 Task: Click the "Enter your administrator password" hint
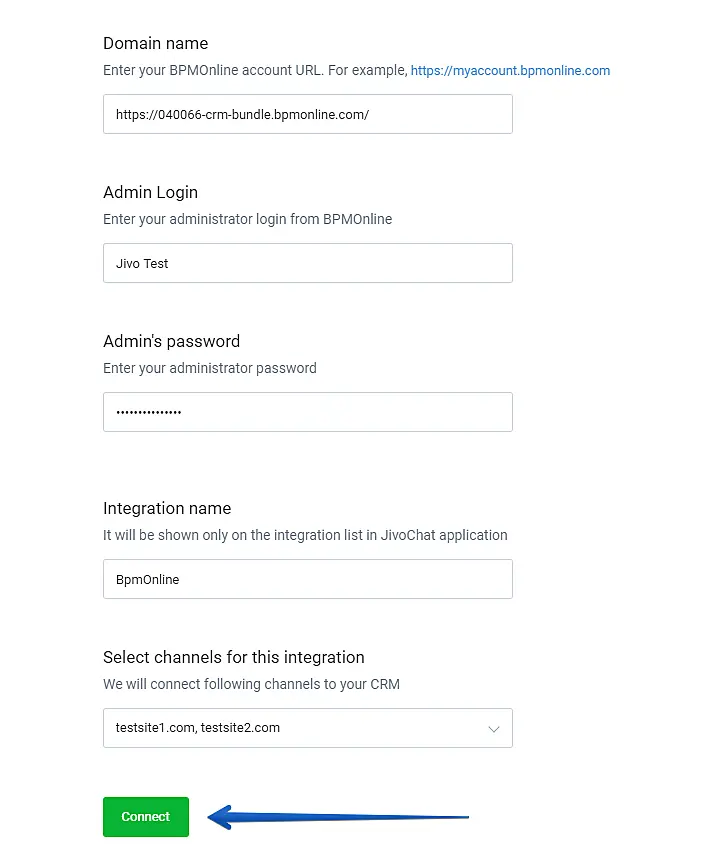[209, 368]
